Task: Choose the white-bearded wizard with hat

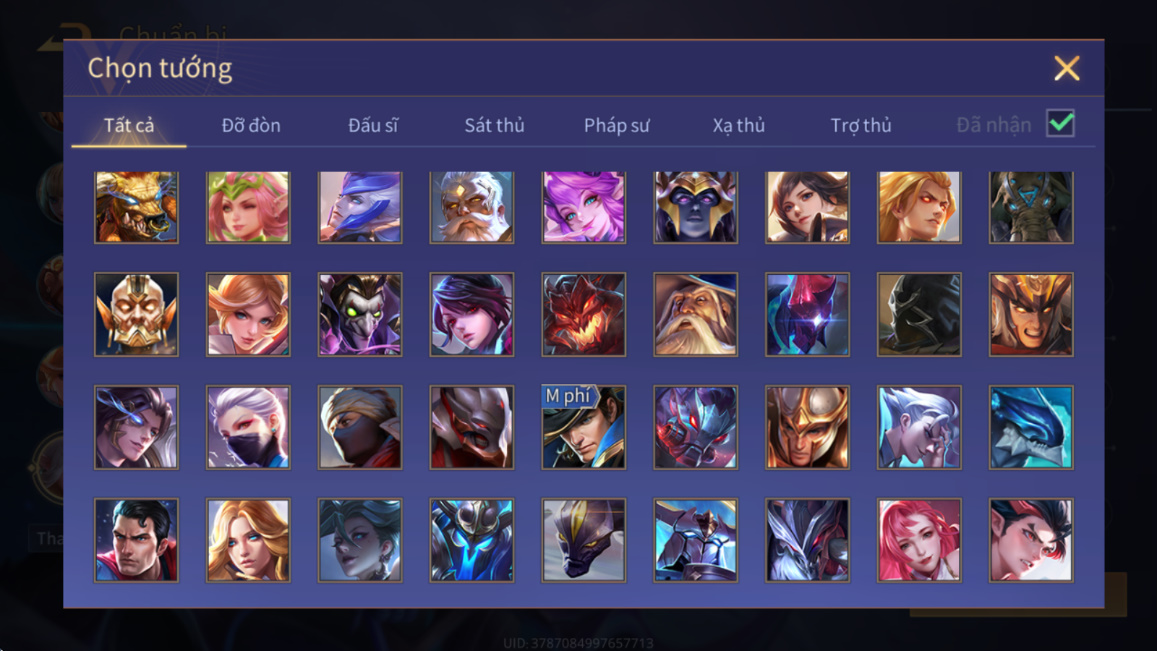Action: (695, 314)
